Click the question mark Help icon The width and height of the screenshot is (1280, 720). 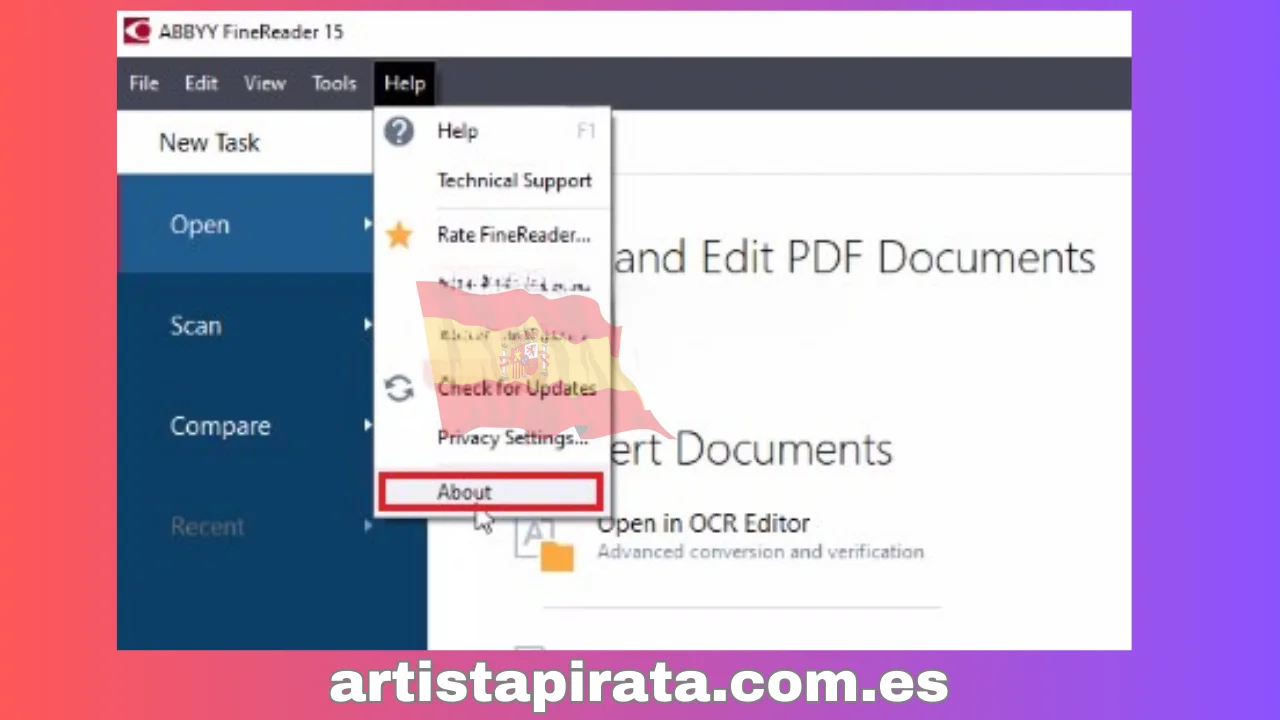tap(399, 131)
